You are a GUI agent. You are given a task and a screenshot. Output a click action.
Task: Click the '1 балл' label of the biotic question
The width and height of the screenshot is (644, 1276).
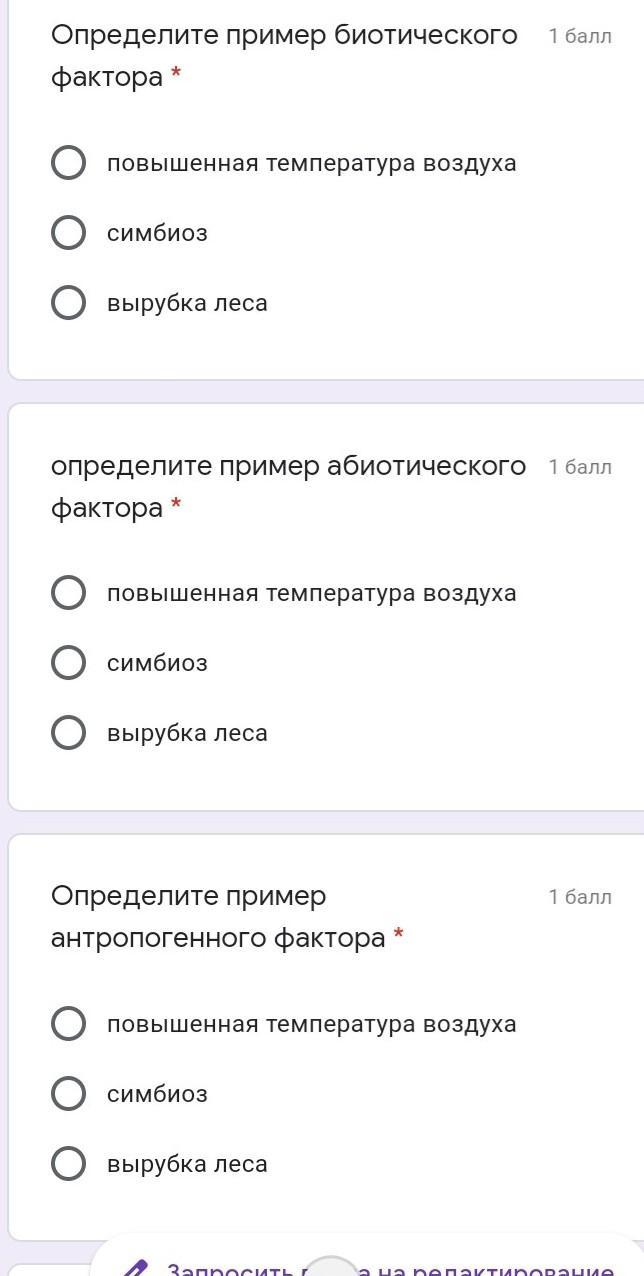pyautogui.click(x=580, y=37)
